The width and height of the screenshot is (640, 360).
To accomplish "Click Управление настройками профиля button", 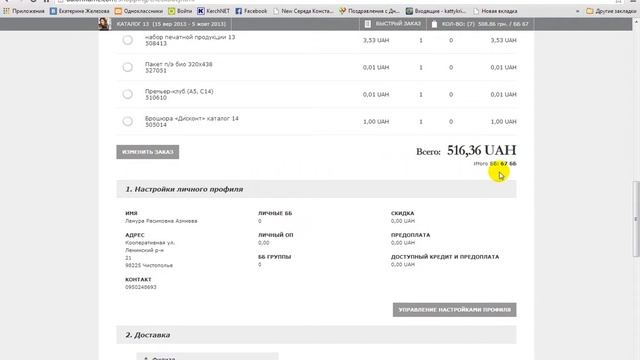I will (x=455, y=310).
